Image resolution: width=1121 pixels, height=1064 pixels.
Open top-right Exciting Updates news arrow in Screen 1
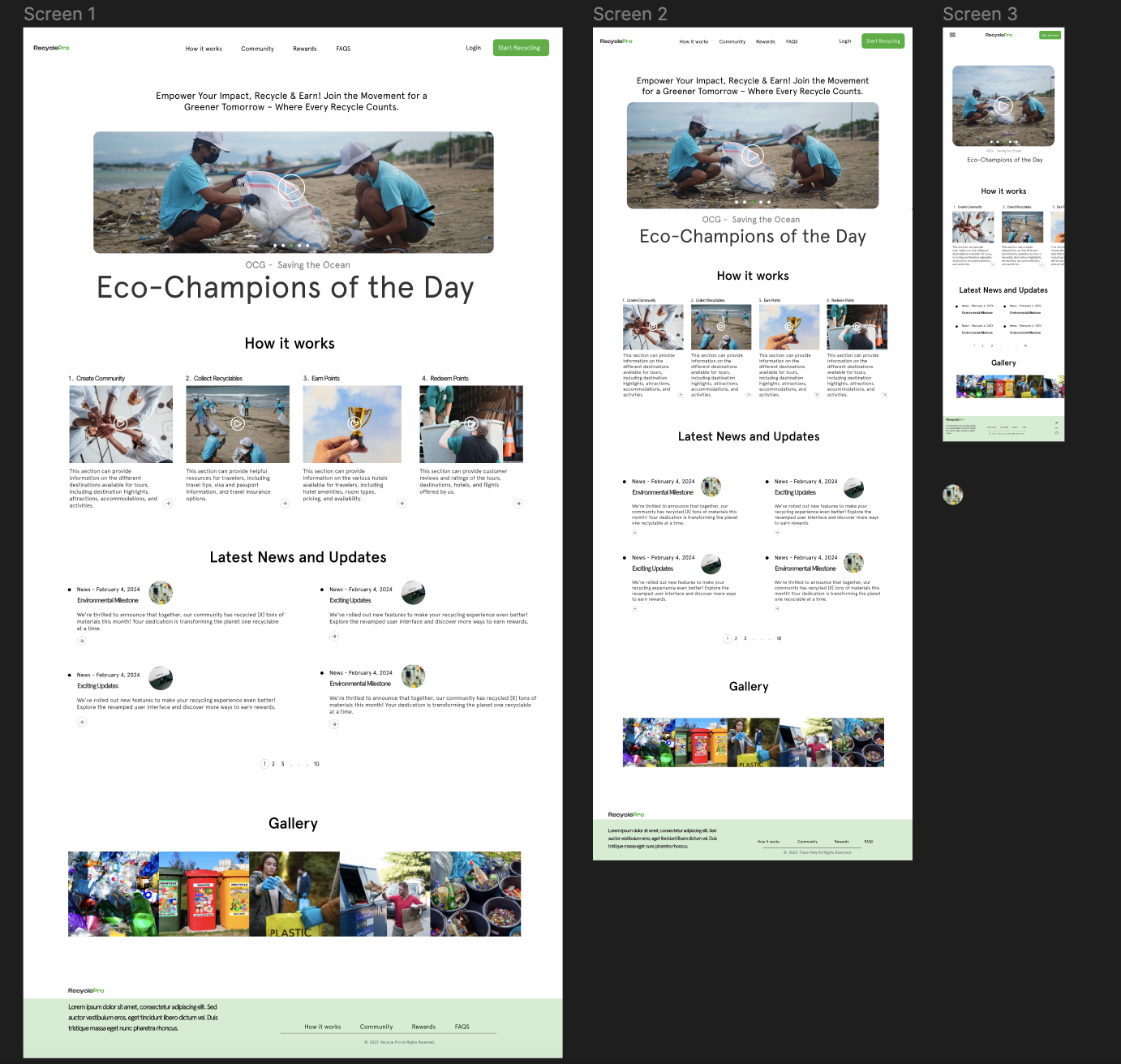(333, 637)
